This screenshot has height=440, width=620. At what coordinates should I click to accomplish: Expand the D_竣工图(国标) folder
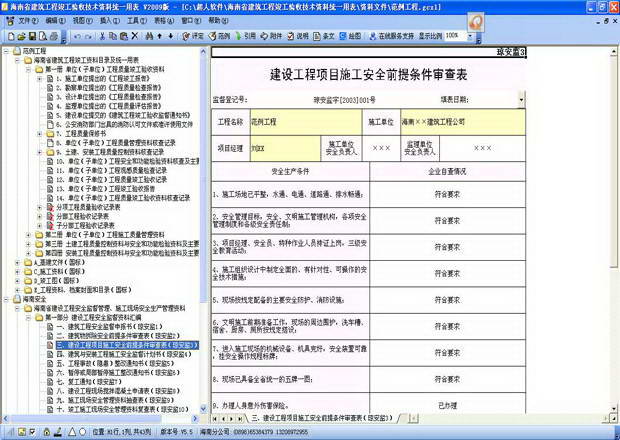pyautogui.click(x=17, y=281)
